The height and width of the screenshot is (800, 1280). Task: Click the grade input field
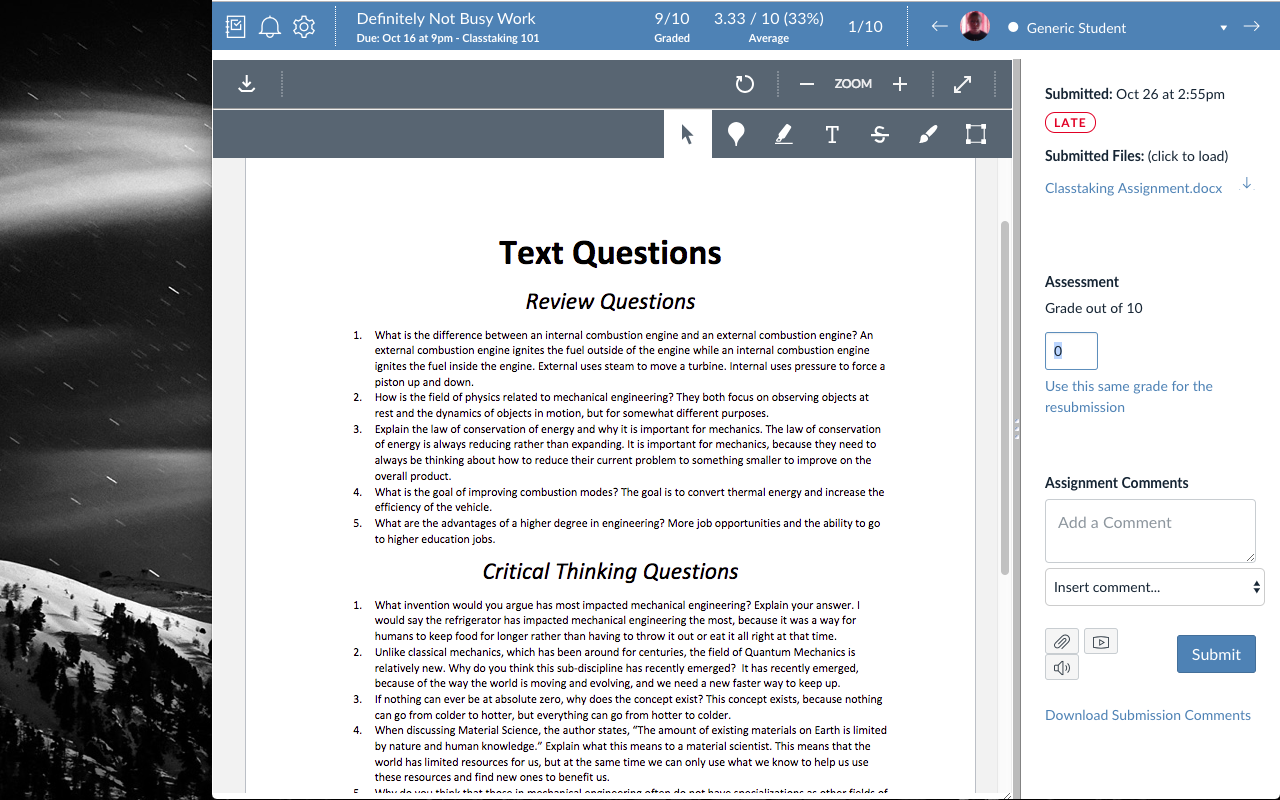[x=1071, y=351]
